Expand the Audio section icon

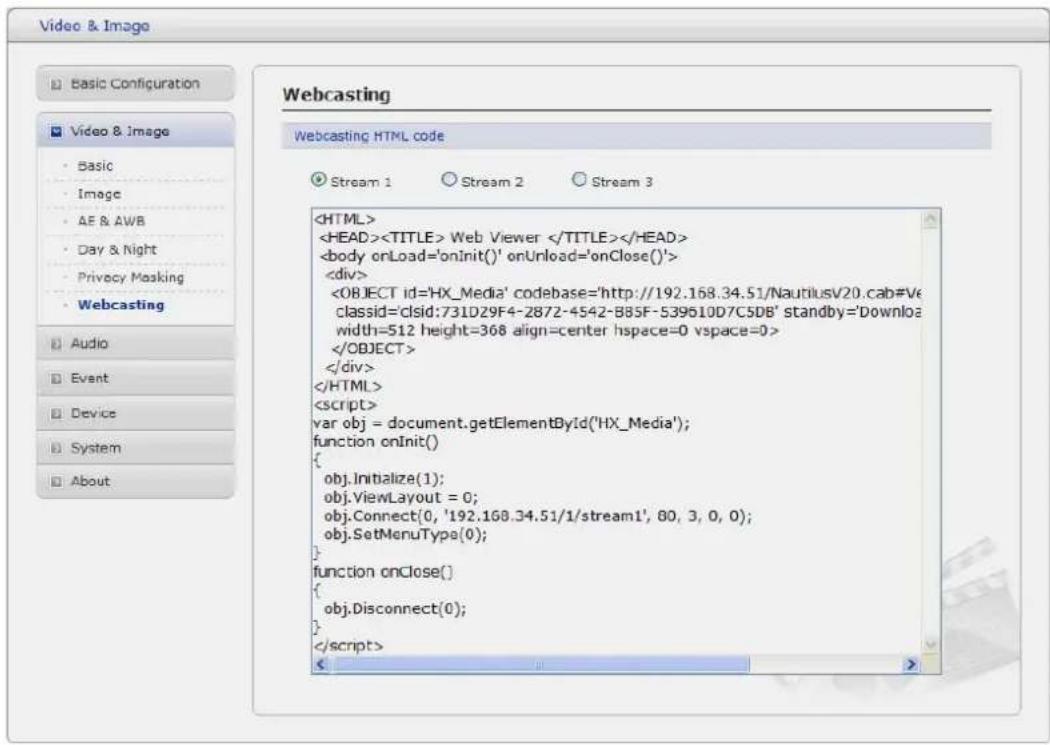coord(57,344)
